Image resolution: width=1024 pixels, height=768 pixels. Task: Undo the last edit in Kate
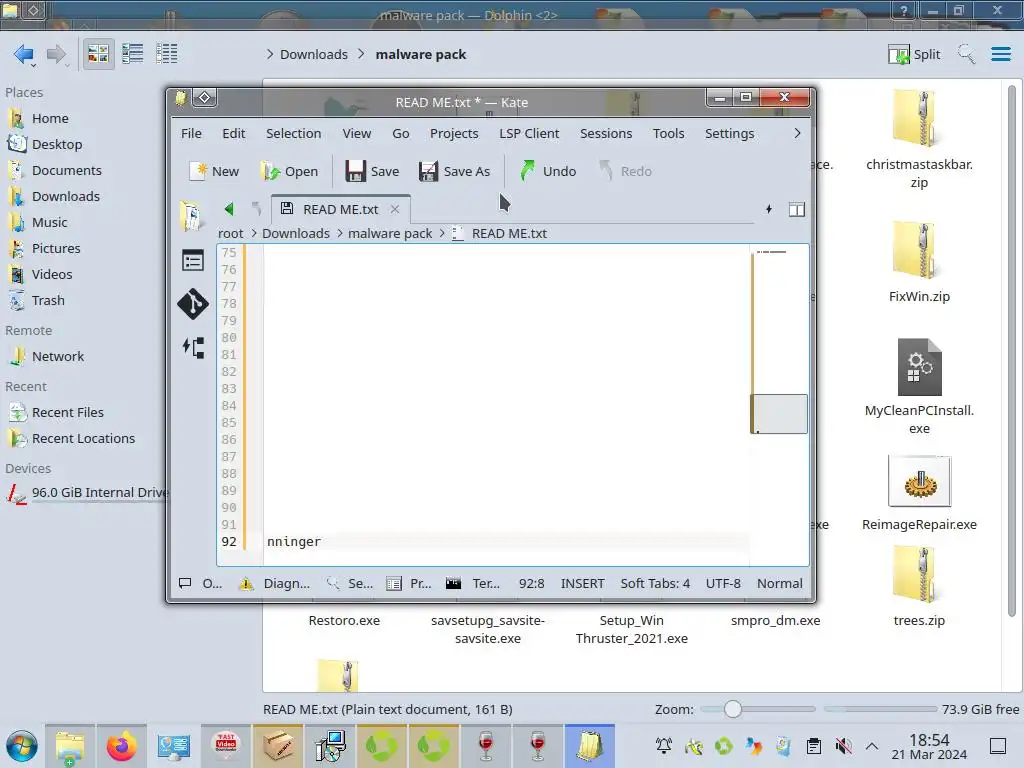548,171
